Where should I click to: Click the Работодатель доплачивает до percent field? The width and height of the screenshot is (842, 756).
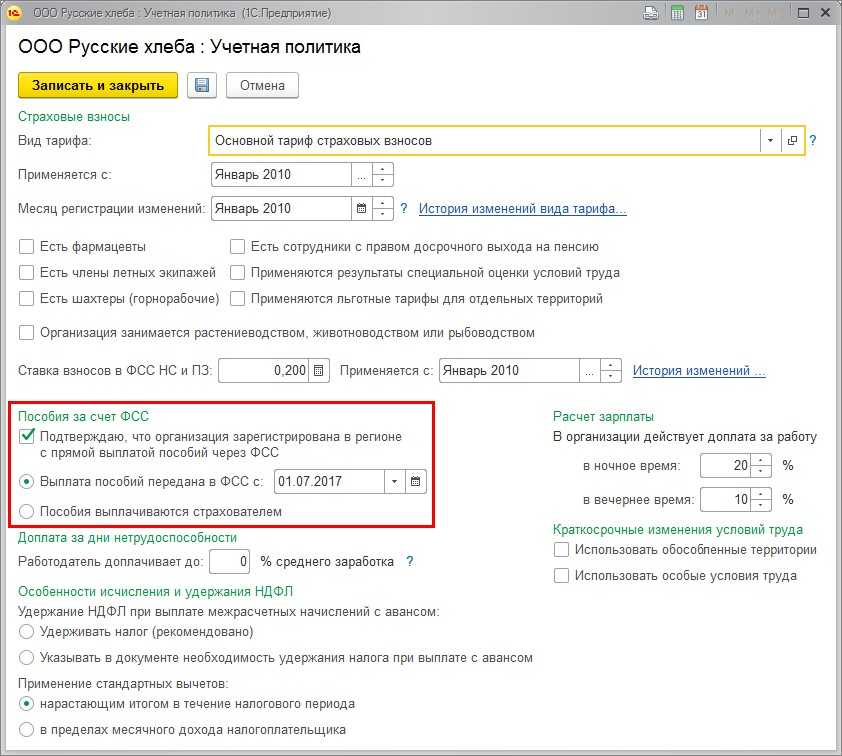tap(231, 561)
